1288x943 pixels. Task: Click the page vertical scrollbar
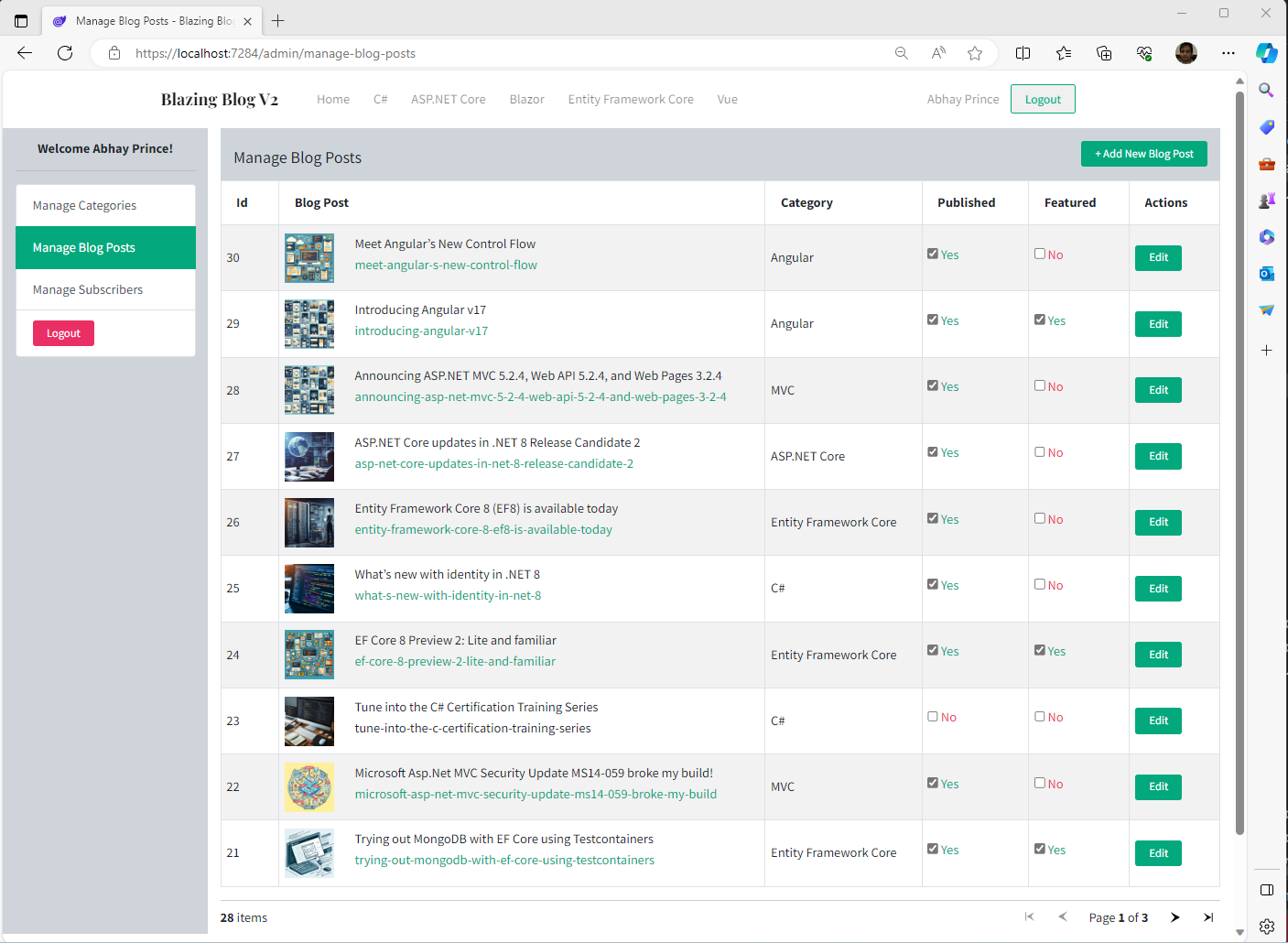point(1239,458)
